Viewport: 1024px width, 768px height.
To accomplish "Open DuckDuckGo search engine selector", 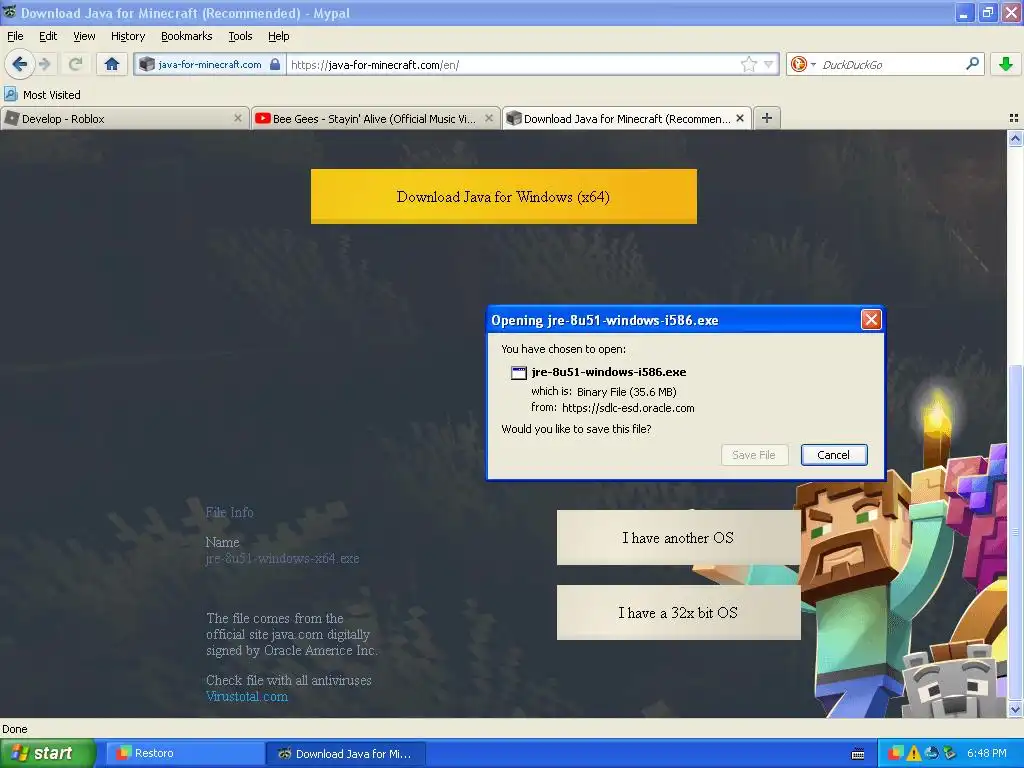I will pos(803,64).
